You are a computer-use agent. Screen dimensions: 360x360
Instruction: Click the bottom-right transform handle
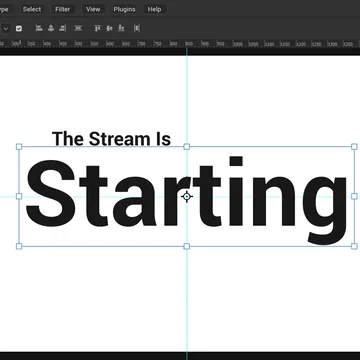354,246
